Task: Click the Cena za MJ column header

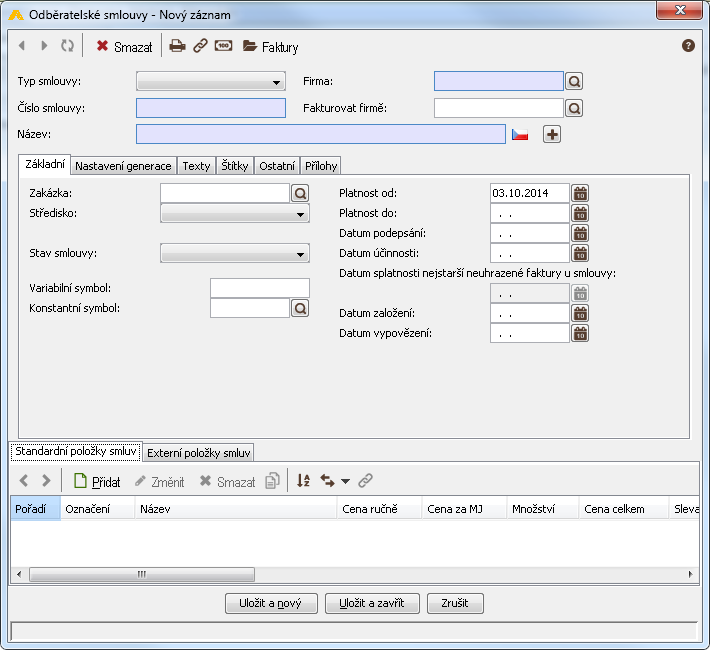Action: click(465, 509)
